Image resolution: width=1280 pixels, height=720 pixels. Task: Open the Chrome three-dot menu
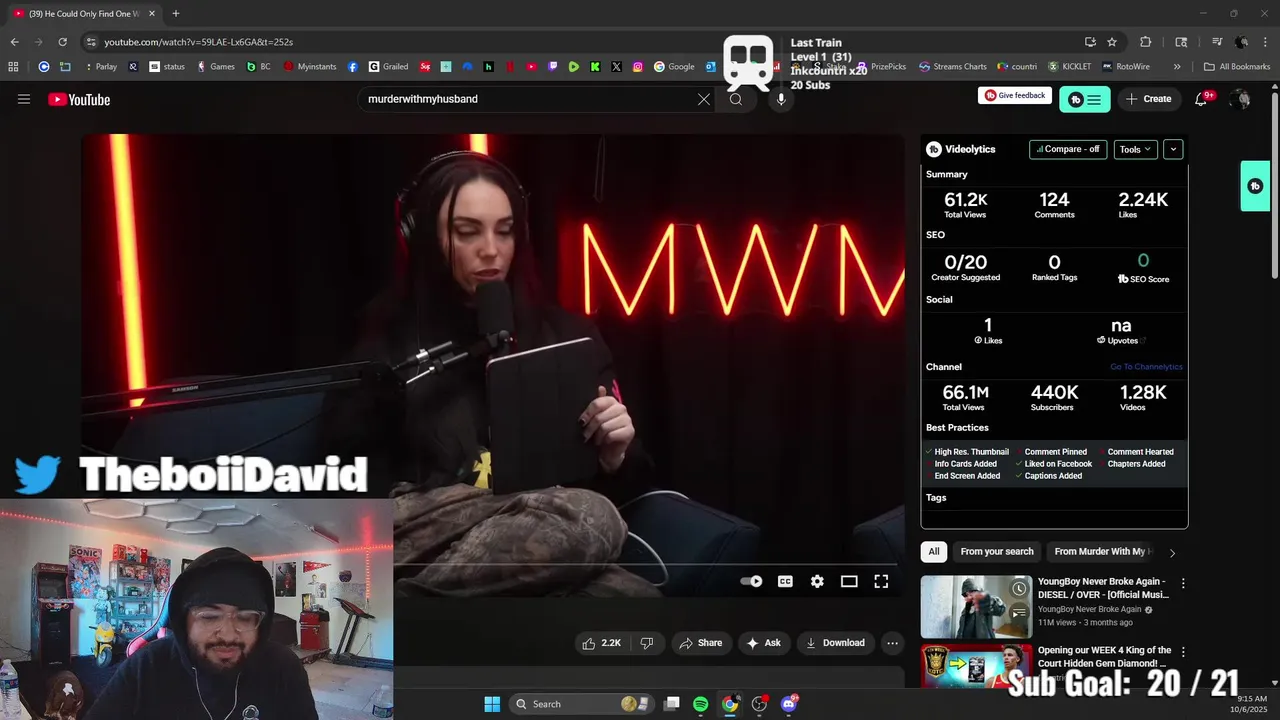[x=1266, y=42]
